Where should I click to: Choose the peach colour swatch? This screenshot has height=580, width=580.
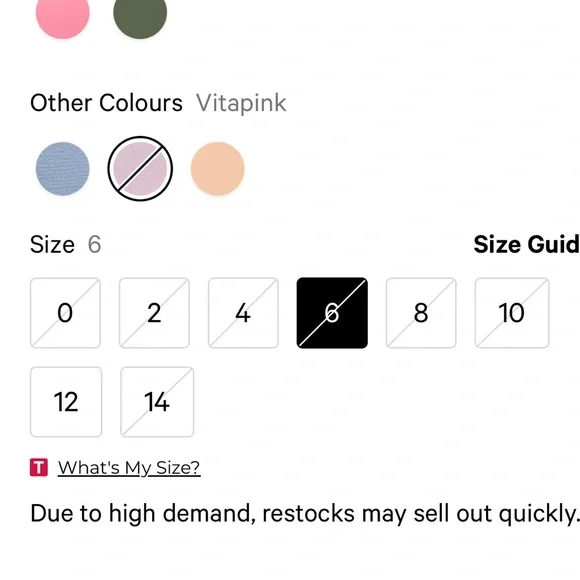(x=218, y=169)
